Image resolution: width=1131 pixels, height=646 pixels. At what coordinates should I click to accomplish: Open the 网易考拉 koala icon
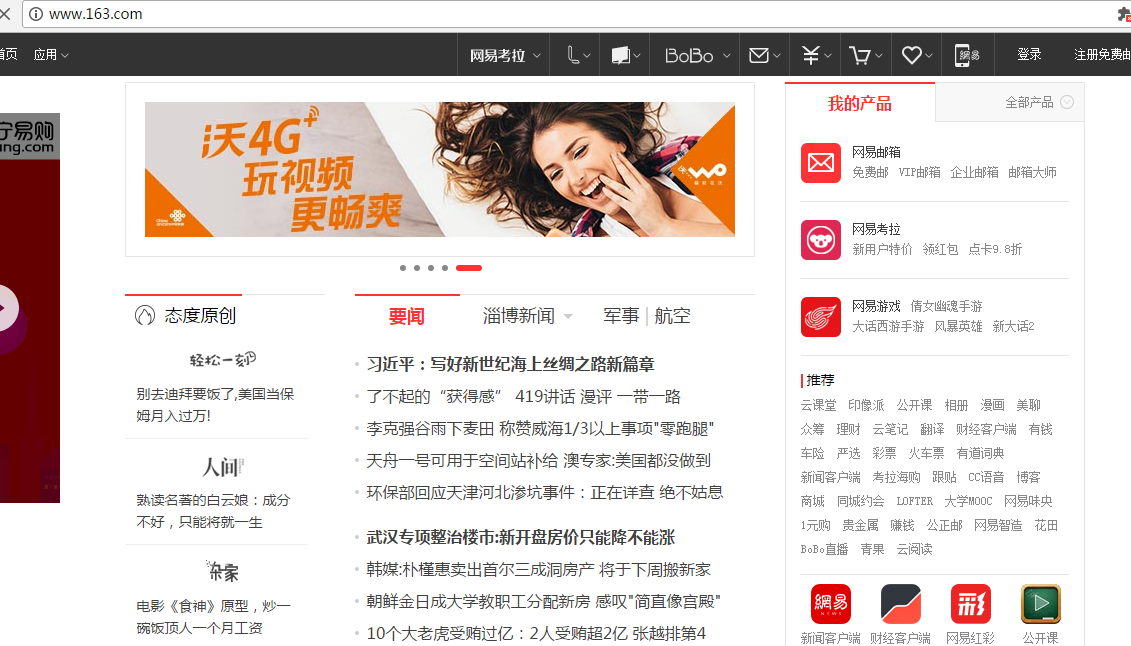click(x=820, y=240)
